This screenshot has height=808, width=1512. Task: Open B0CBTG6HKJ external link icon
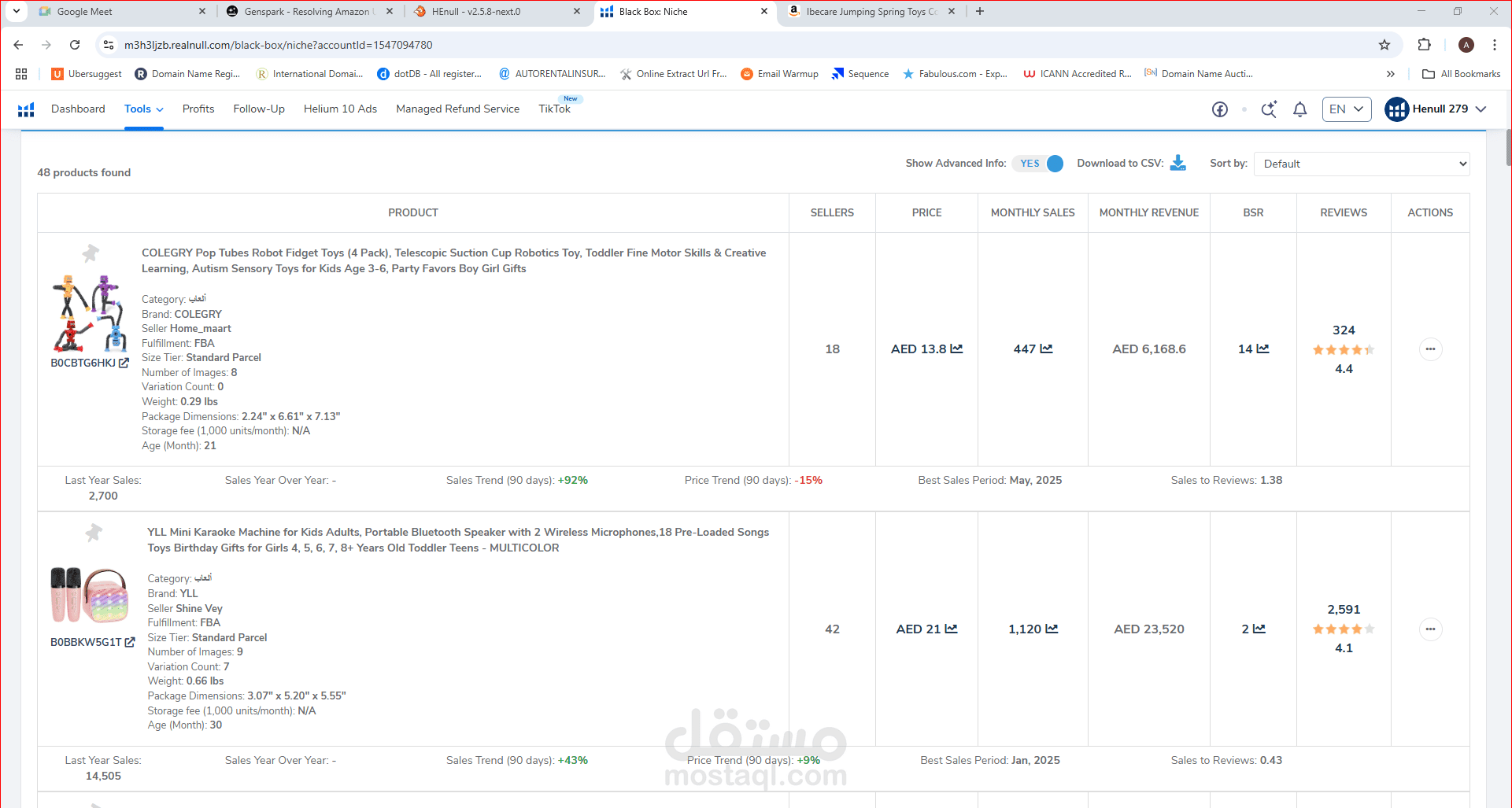pos(124,363)
